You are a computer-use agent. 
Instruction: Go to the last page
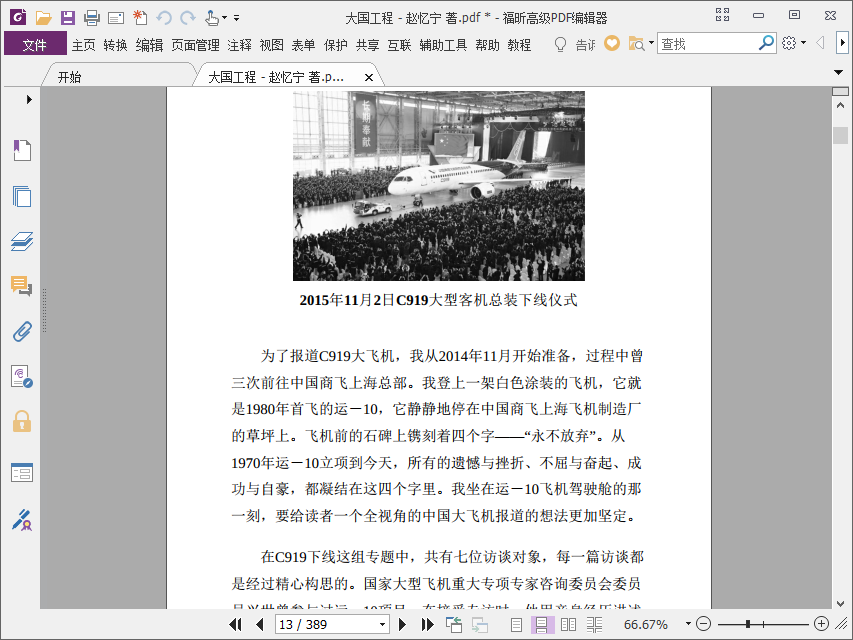coord(428,624)
